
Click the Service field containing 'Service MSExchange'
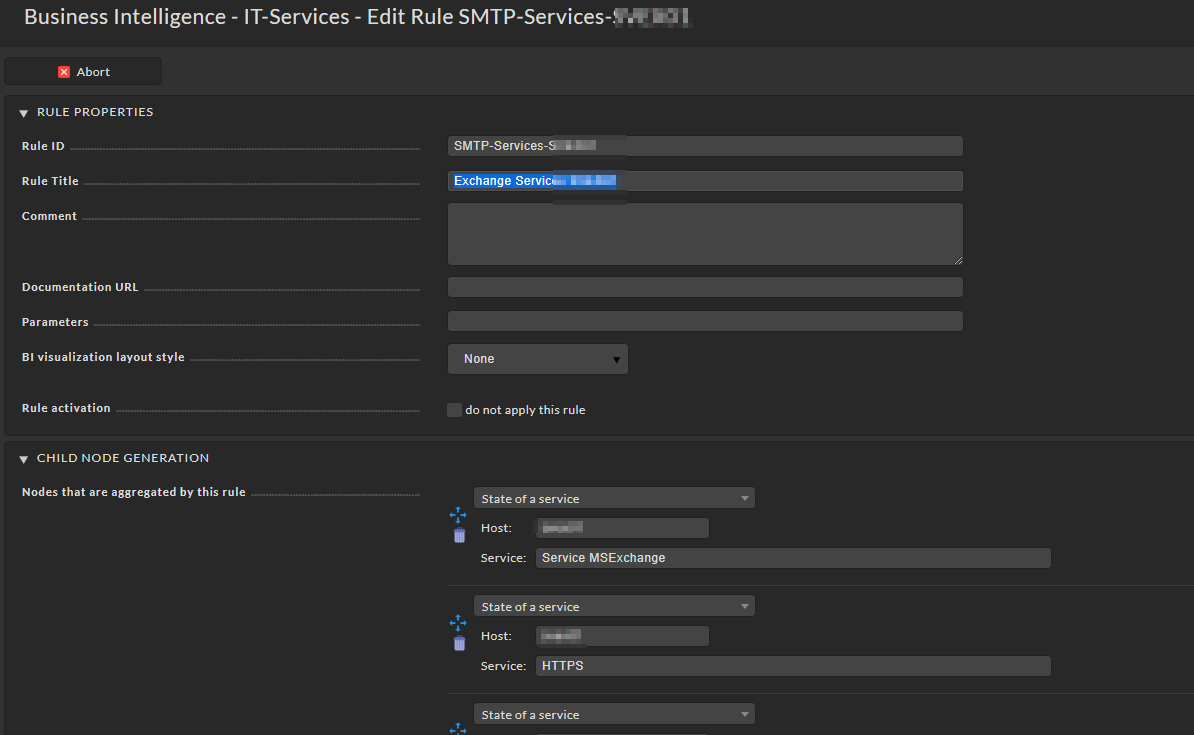pyautogui.click(x=793, y=558)
